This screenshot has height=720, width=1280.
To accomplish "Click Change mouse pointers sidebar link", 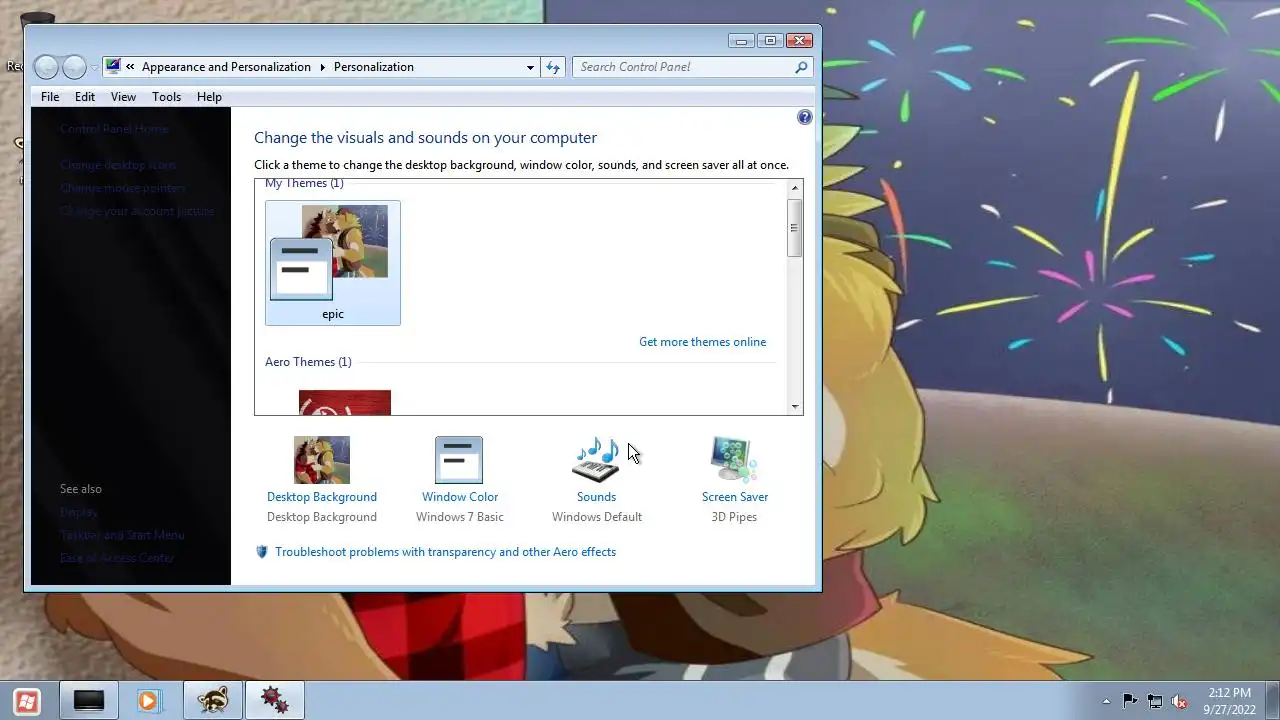I will pos(123,188).
